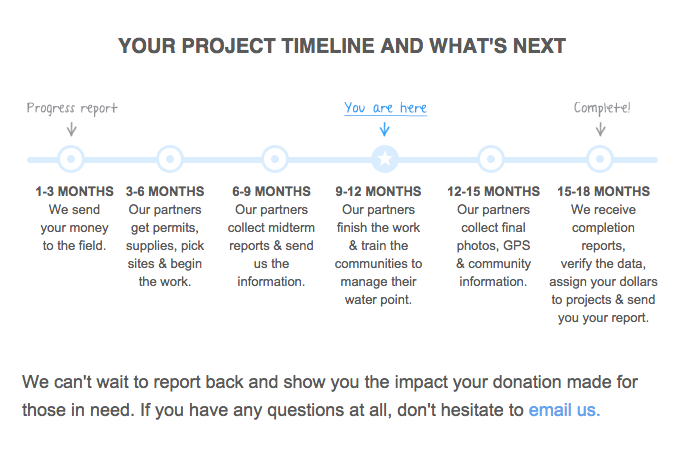Click the gray arrow under Progress report
This screenshot has width=691, height=456.
tap(71, 129)
